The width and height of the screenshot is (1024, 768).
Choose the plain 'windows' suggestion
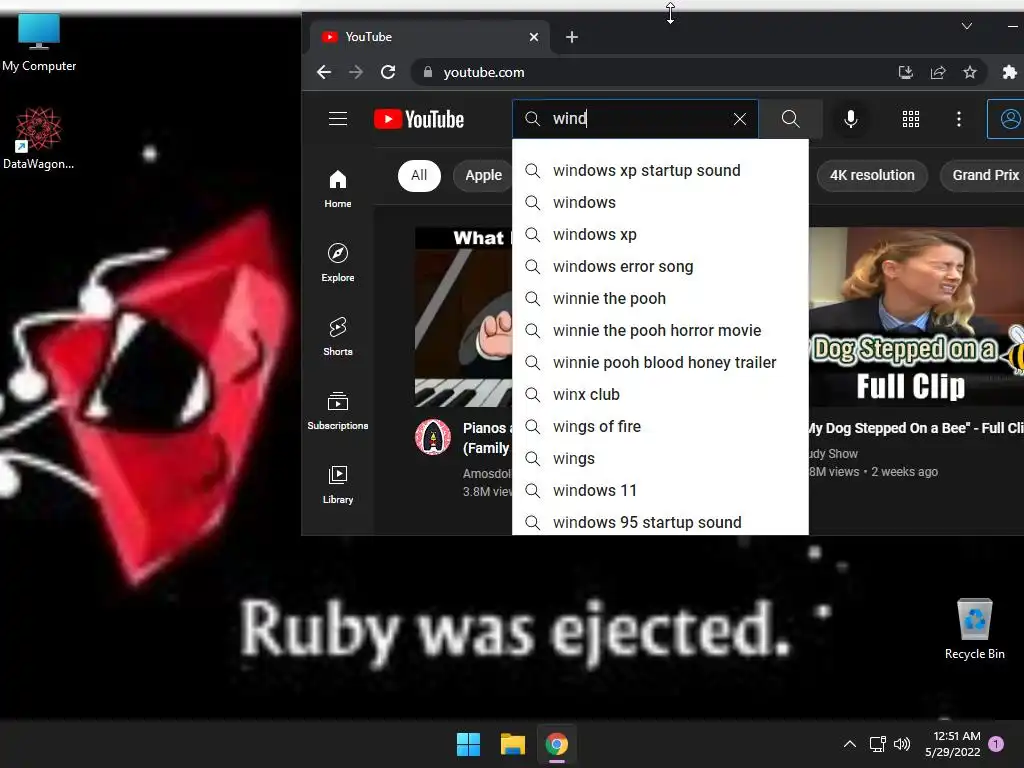(x=660, y=202)
